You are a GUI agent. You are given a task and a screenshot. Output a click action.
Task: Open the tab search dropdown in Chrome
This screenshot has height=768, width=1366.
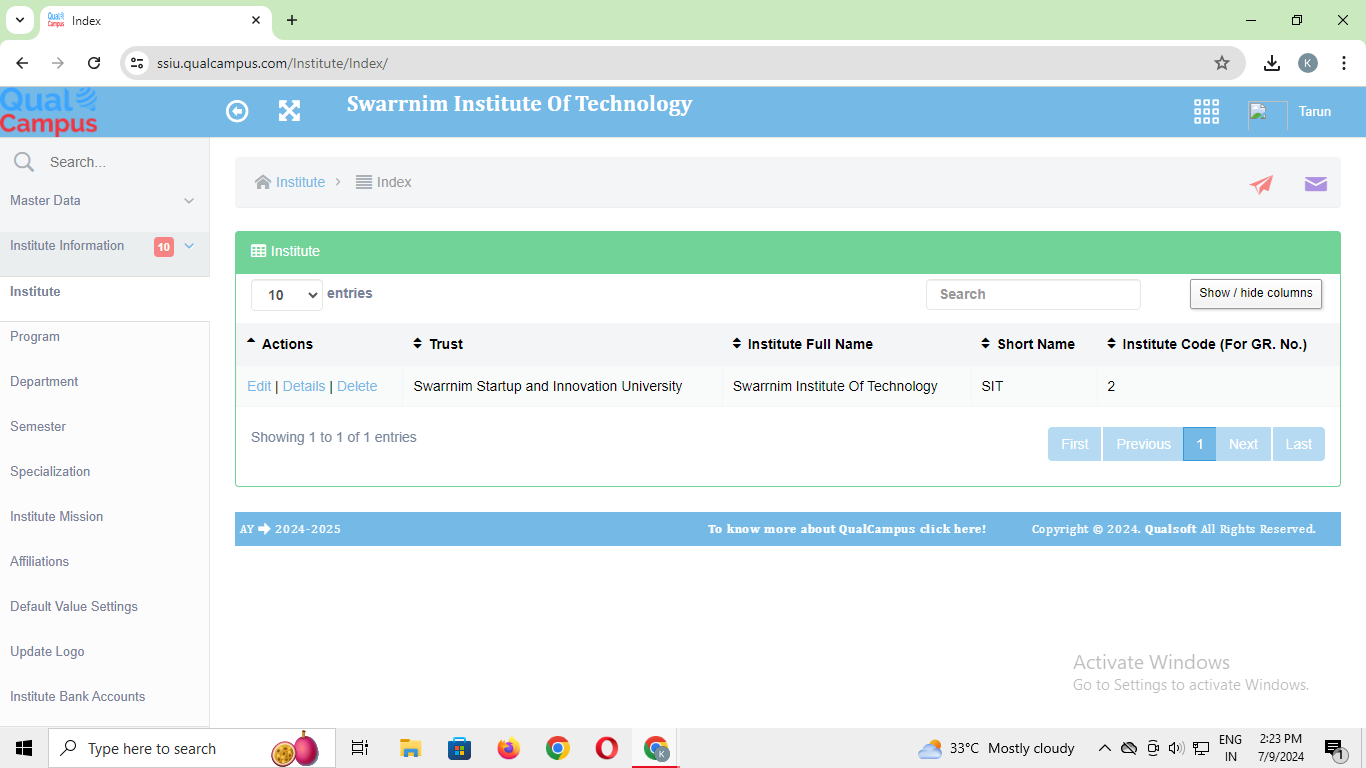(19, 20)
